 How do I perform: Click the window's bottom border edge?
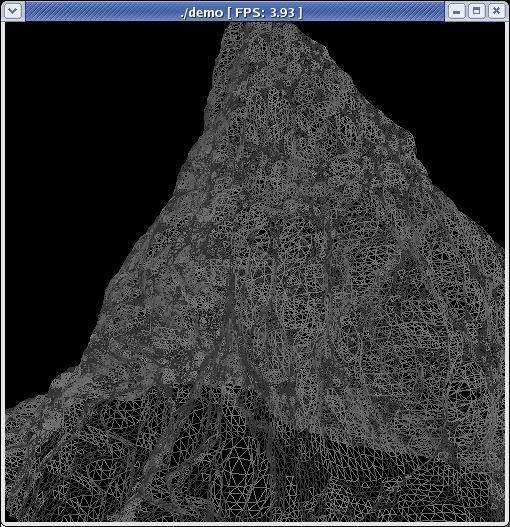[255, 524]
